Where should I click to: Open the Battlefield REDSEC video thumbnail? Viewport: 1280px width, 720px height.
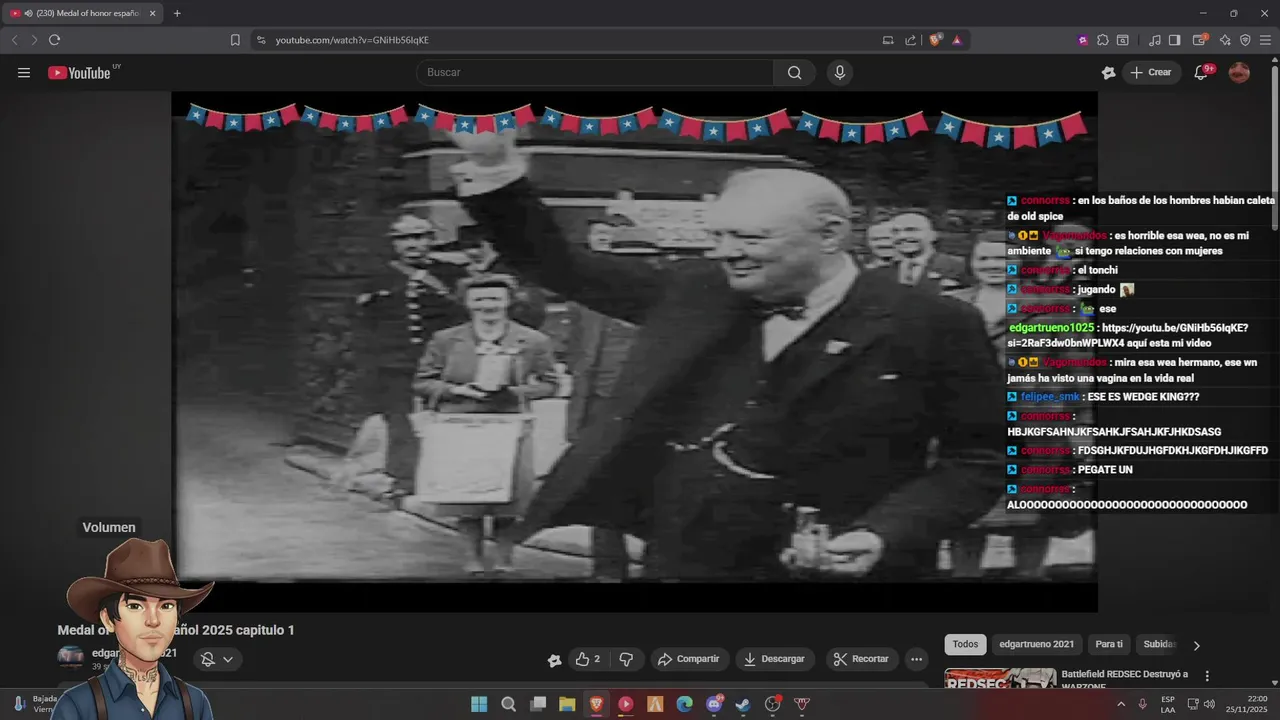pyautogui.click(x=1000, y=678)
